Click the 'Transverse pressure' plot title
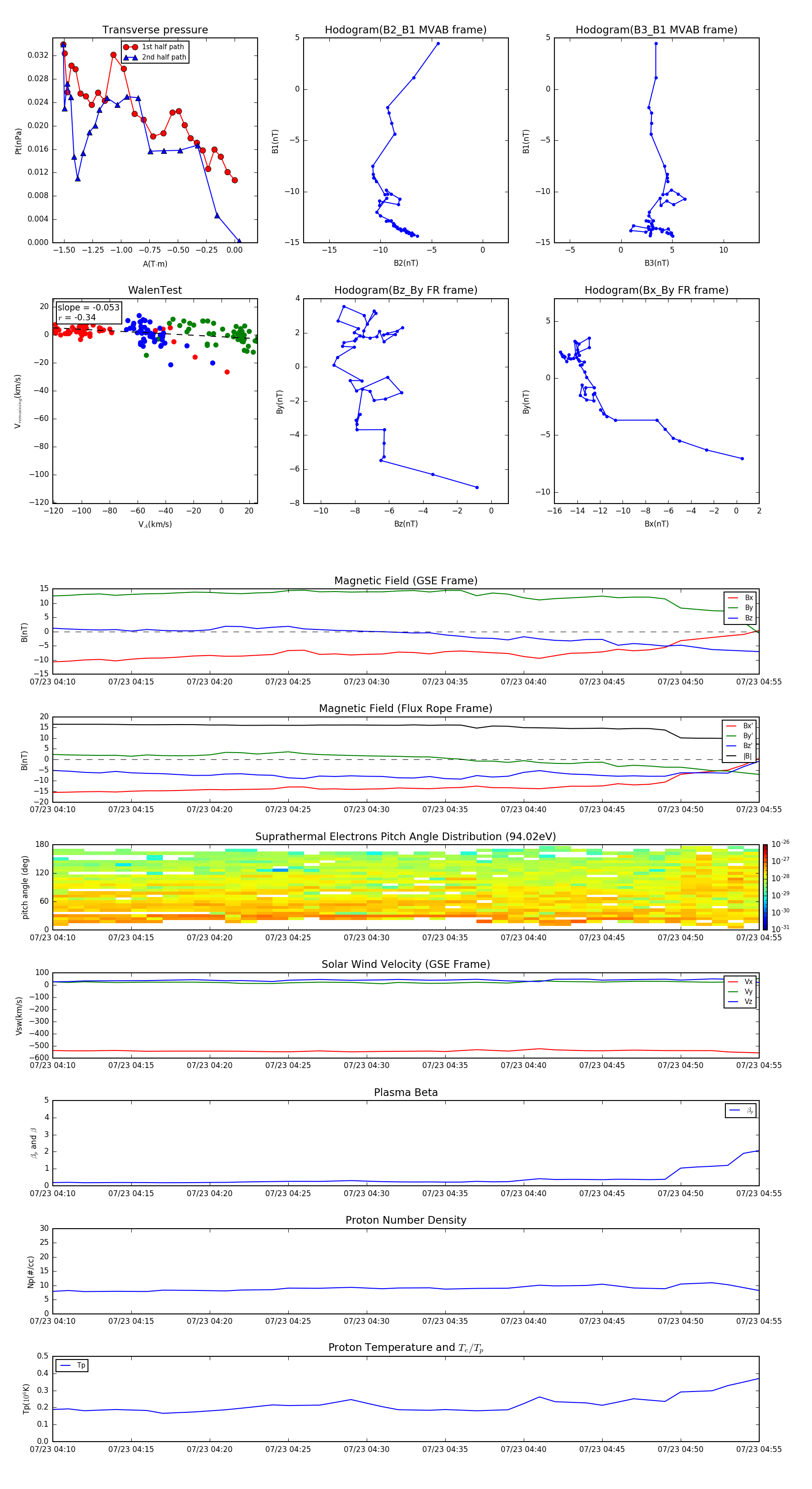This screenshot has height=1489, width=812. (155, 30)
